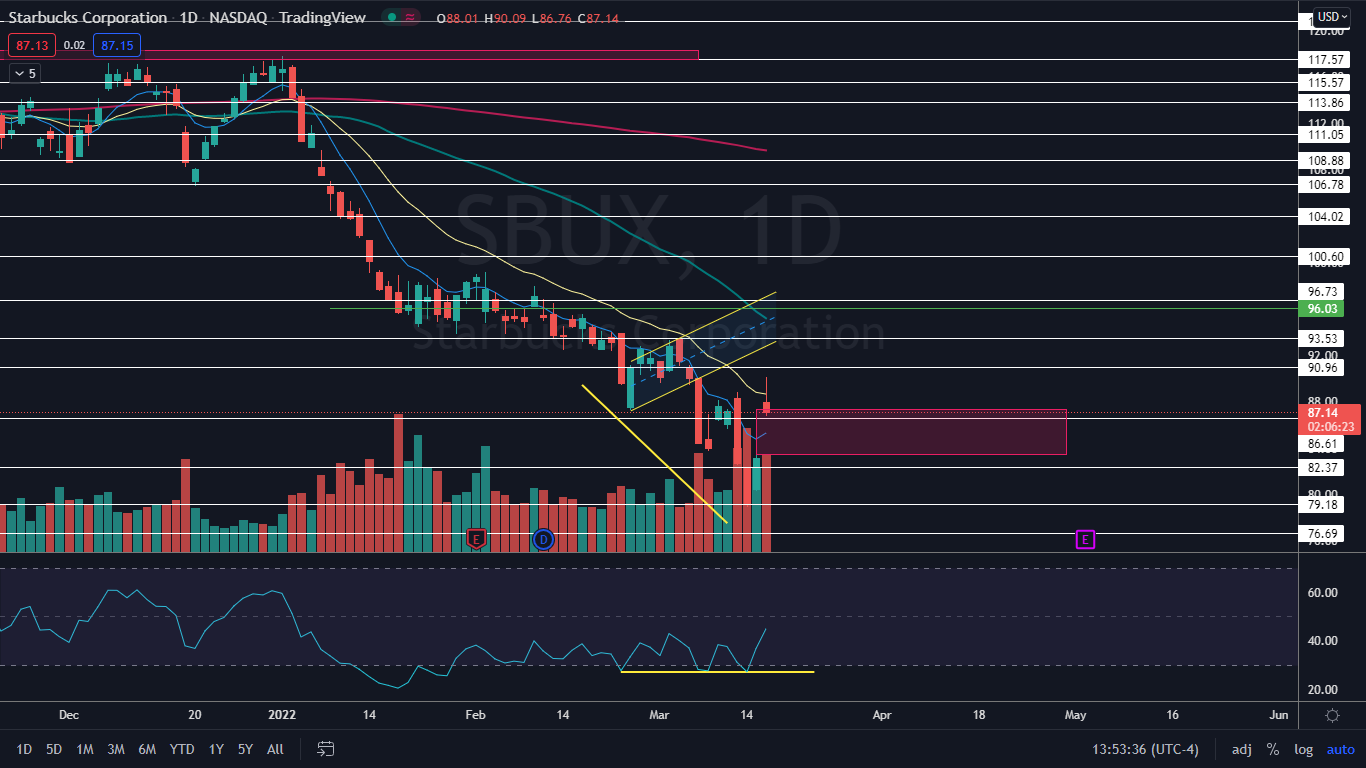This screenshot has height=768, width=1366.
Task: Click the 79.18 price level label
Action: pos(1323,505)
